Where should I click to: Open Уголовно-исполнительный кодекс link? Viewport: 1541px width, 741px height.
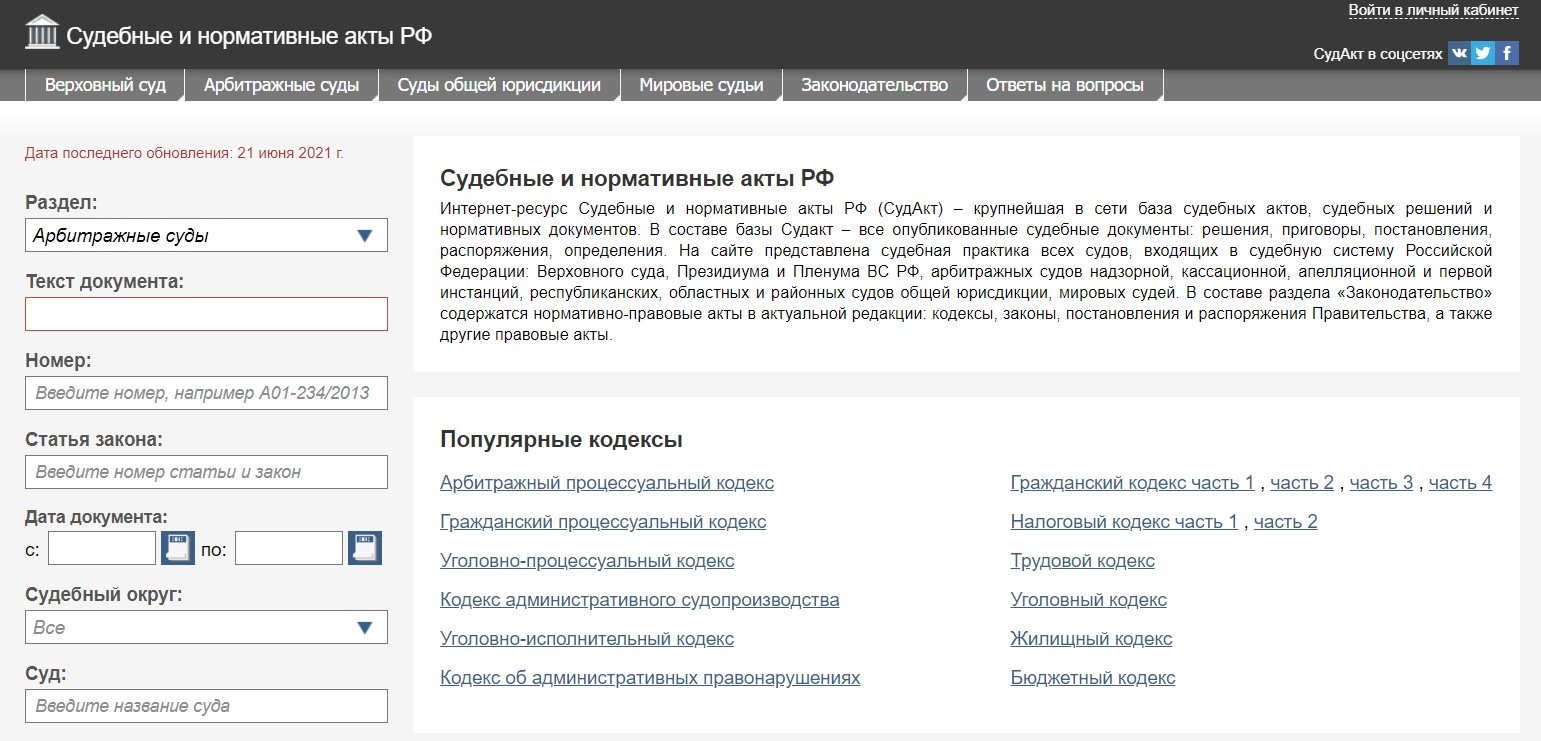[587, 639]
